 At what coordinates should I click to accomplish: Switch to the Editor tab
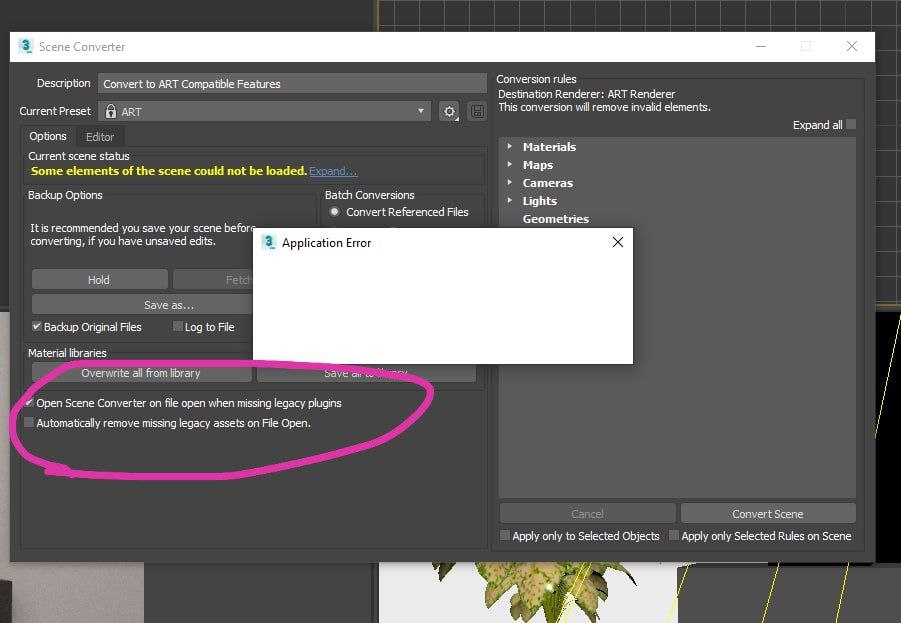pos(100,137)
